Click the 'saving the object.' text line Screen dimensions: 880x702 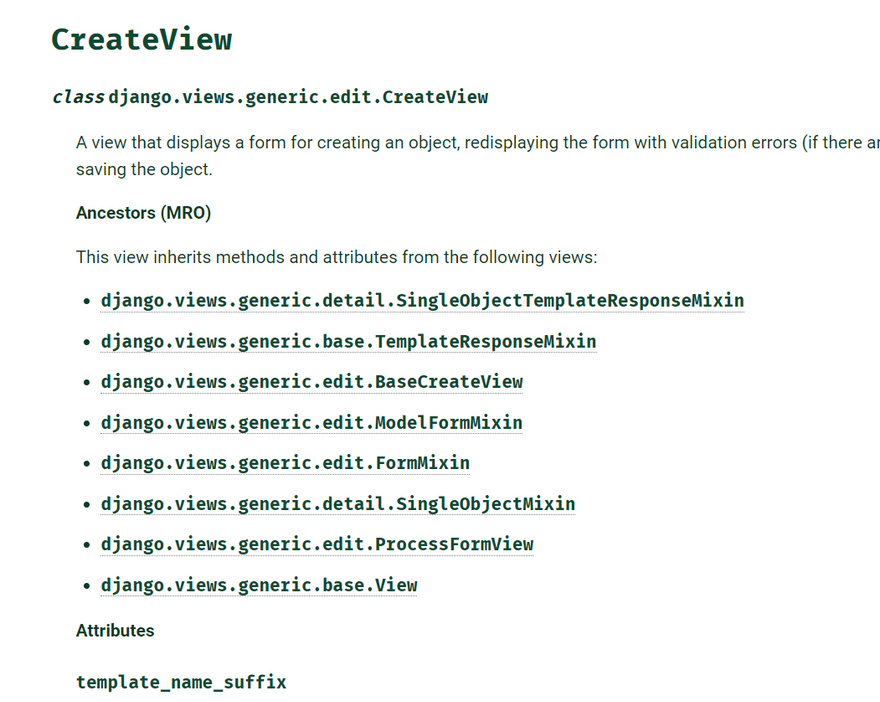tap(144, 169)
